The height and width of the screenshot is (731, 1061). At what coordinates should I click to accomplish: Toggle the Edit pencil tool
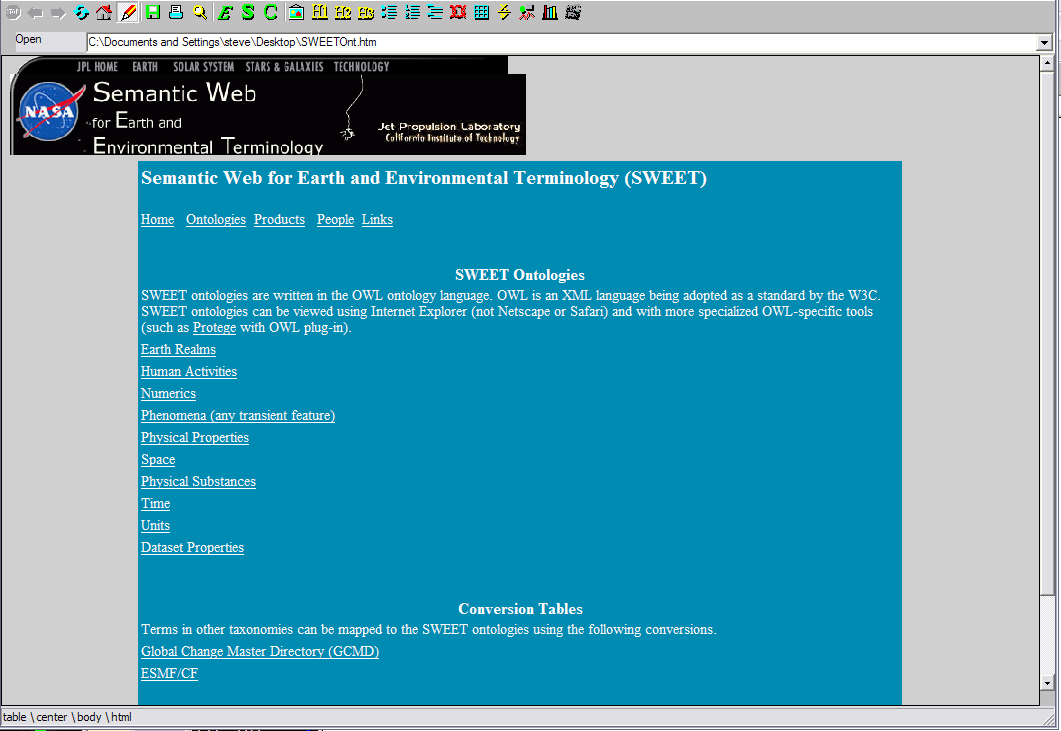pos(128,12)
